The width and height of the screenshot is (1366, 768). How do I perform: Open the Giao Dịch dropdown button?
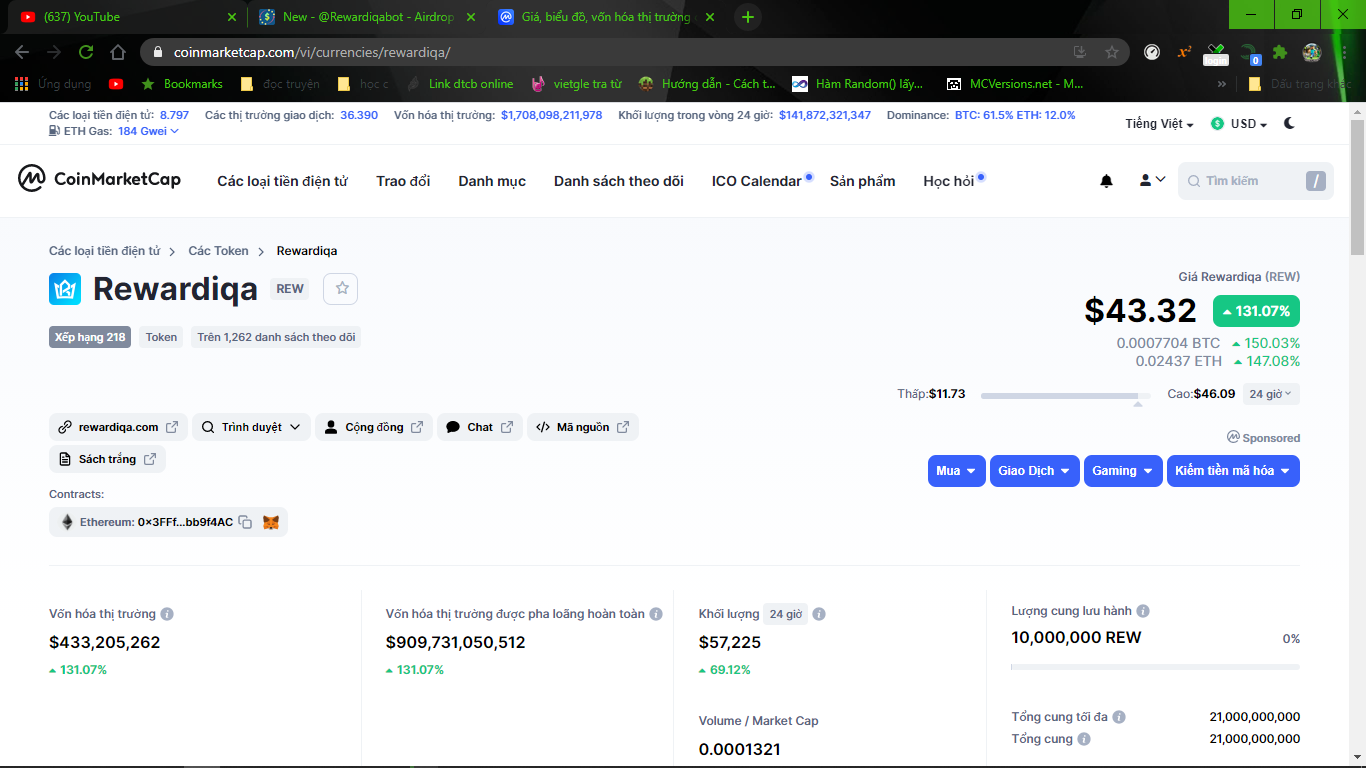1035,471
